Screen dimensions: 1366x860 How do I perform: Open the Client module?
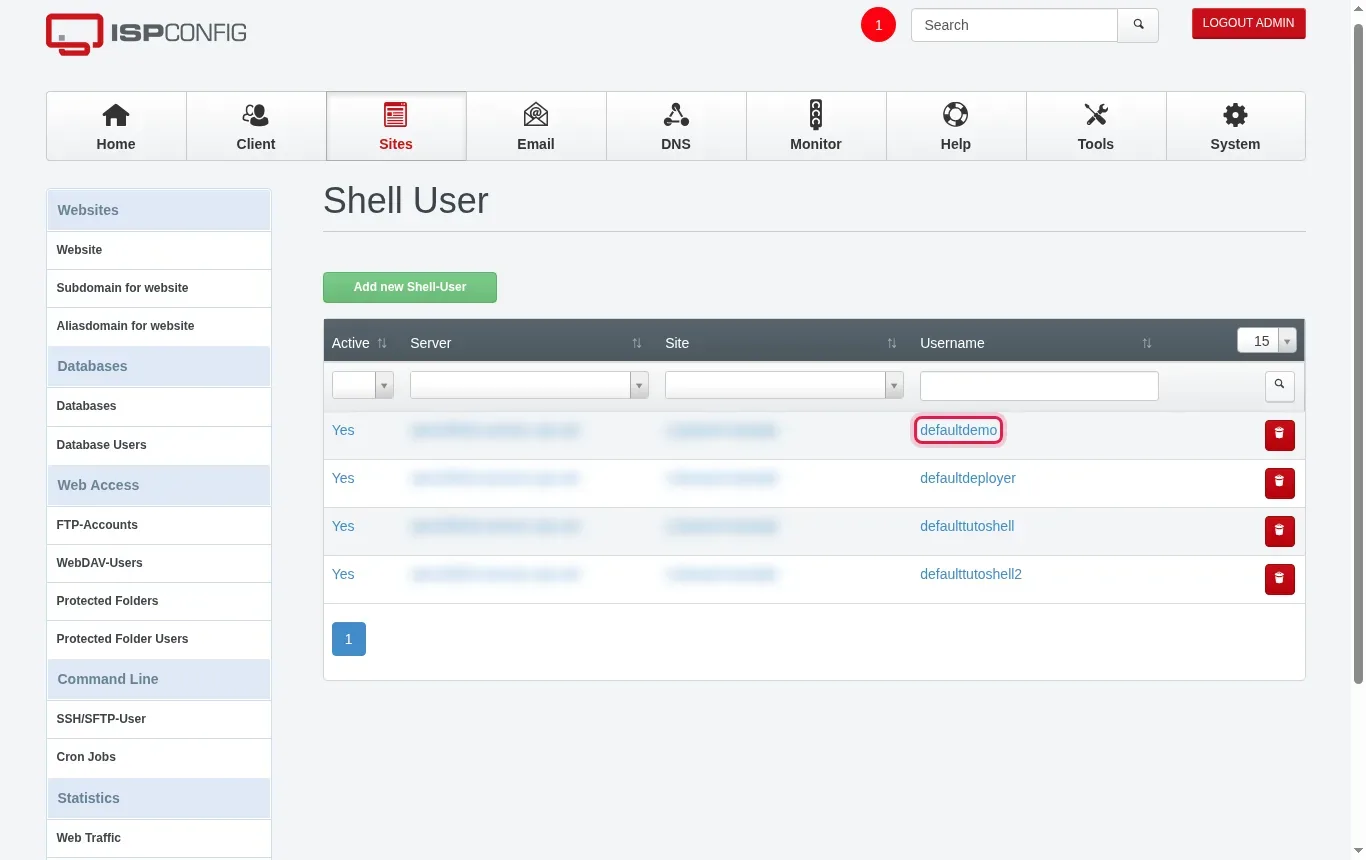[x=256, y=126]
